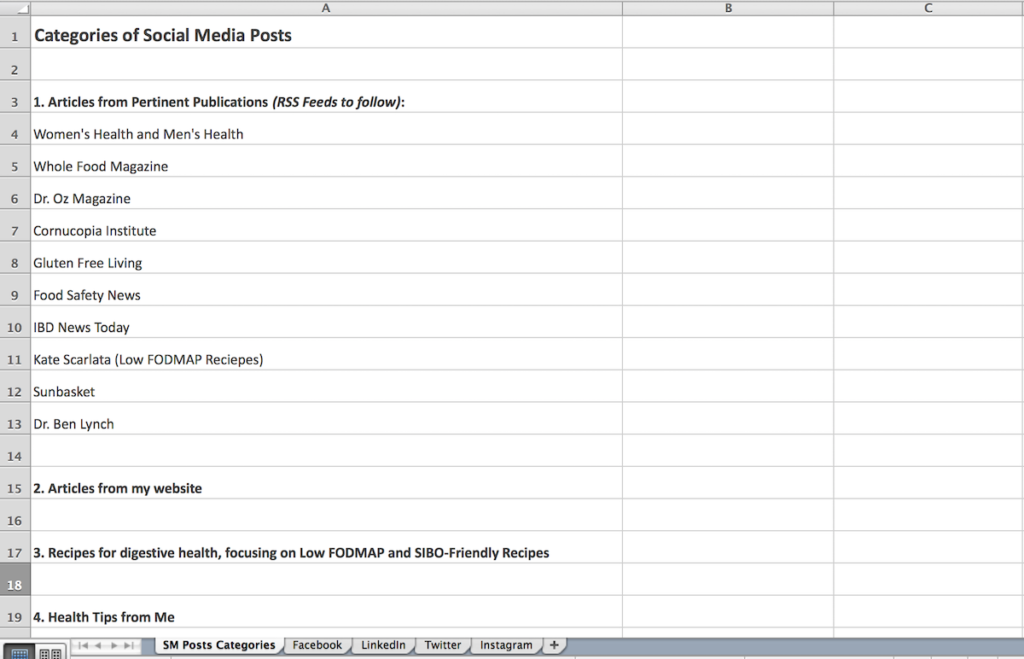Select cell 'Whole Food Magazine'
The width and height of the screenshot is (1024, 659).
tap(327, 161)
